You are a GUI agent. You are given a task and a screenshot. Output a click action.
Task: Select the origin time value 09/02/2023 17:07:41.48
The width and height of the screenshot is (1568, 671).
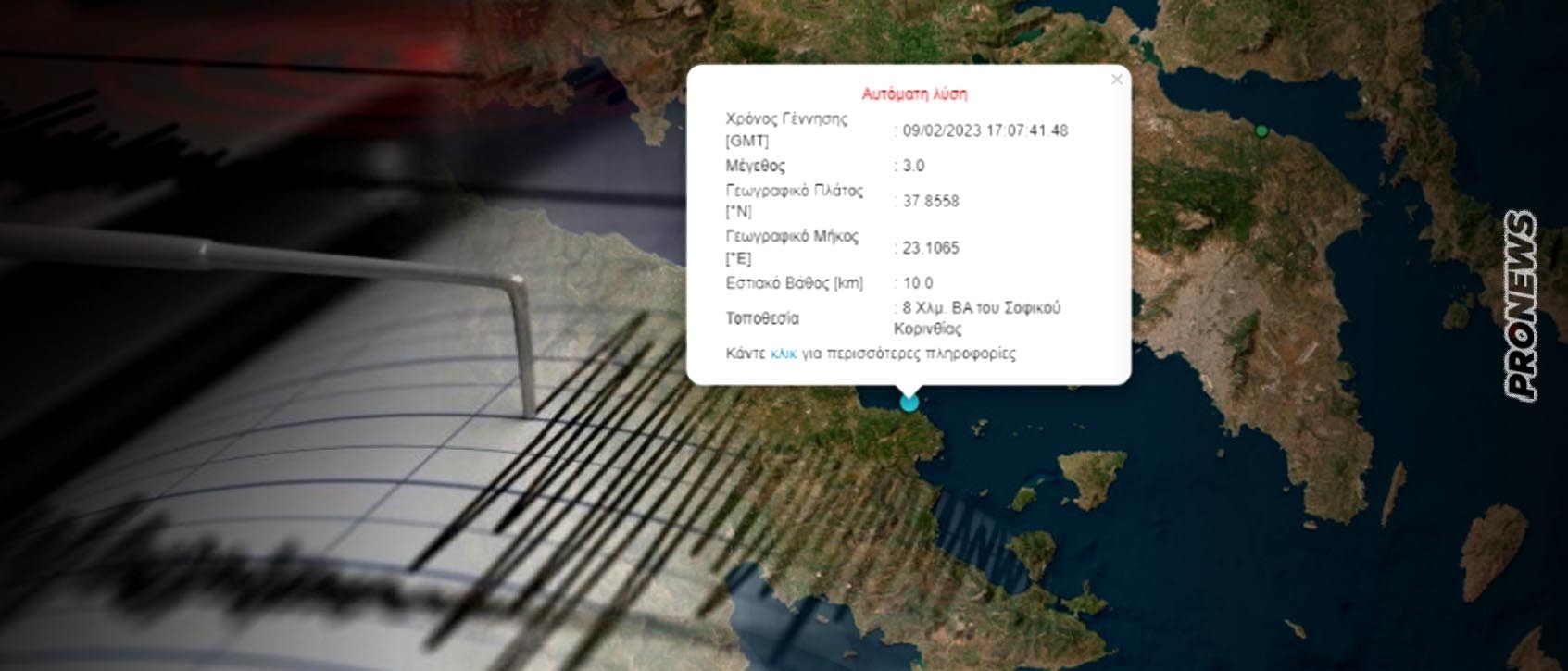point(985,131)
